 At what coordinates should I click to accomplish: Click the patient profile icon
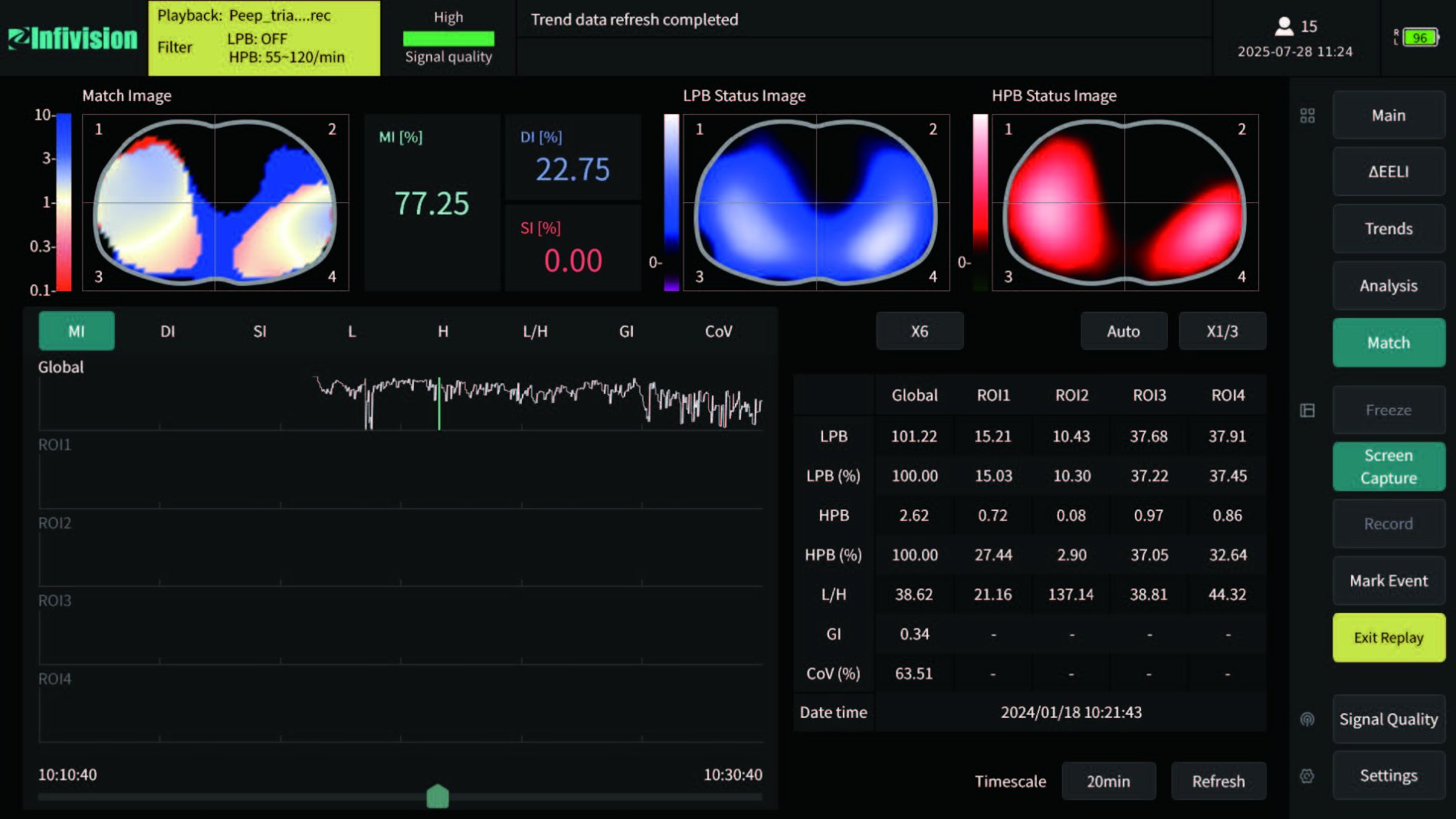point(1284,27)
